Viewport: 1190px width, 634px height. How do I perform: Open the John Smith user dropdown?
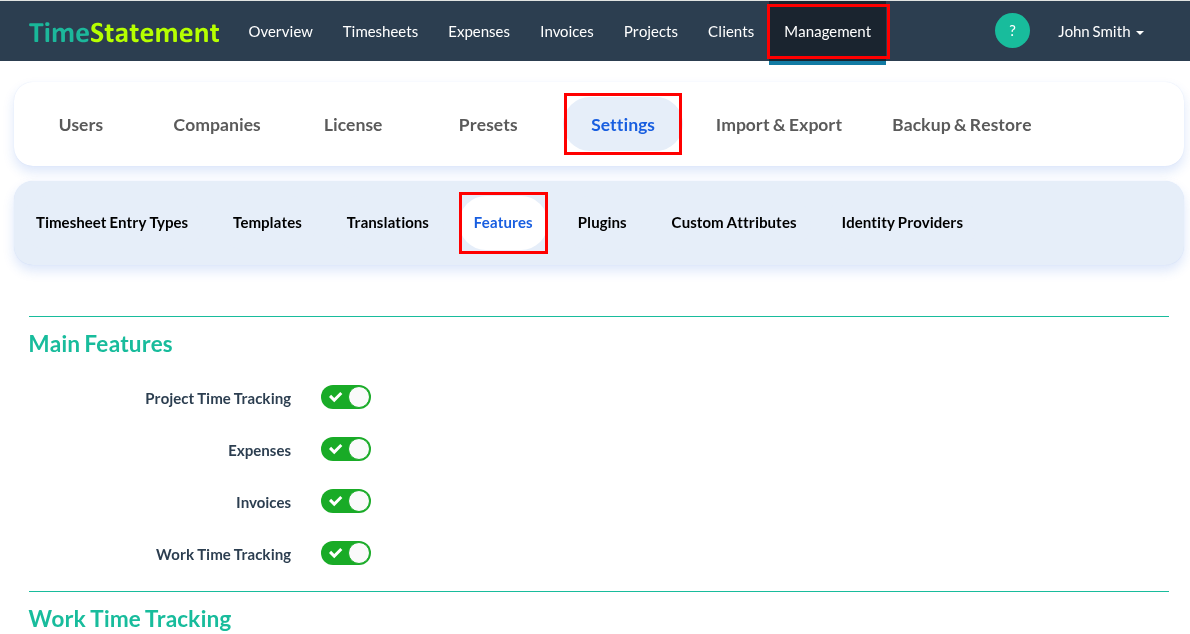(1100, 32)
